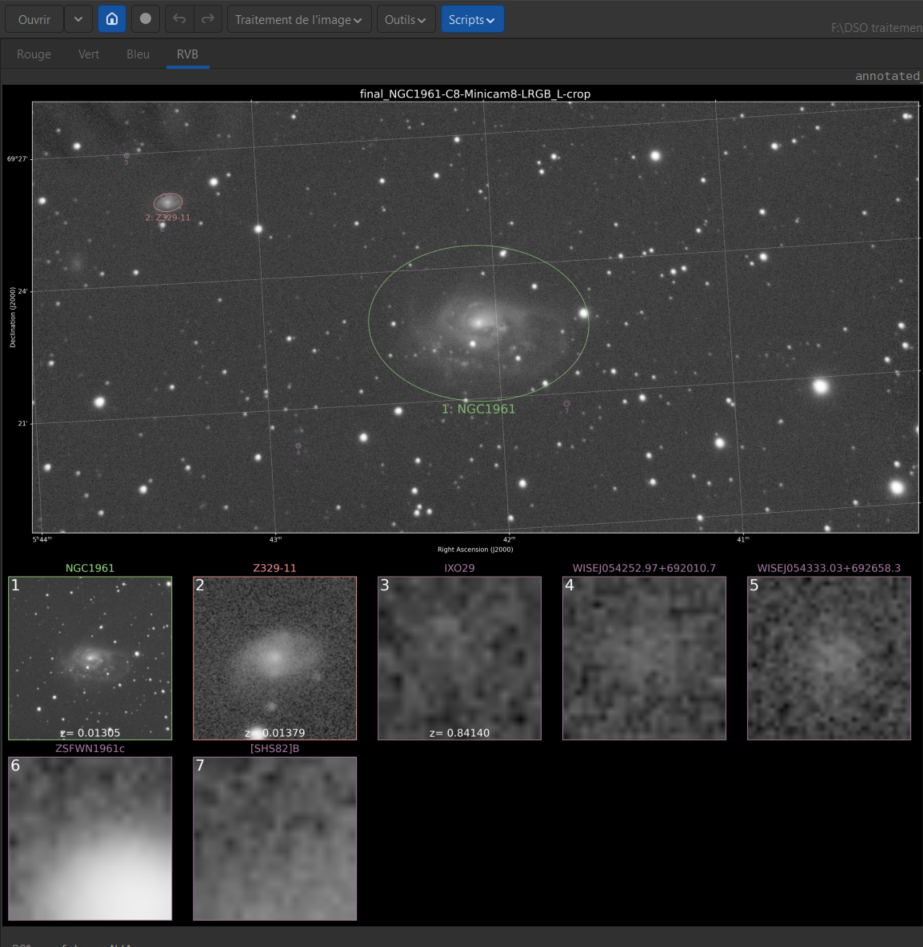
Task: Click thumbnail 5 WISEJ054333.03+692658.3
Action: click(x=829, y=658)
